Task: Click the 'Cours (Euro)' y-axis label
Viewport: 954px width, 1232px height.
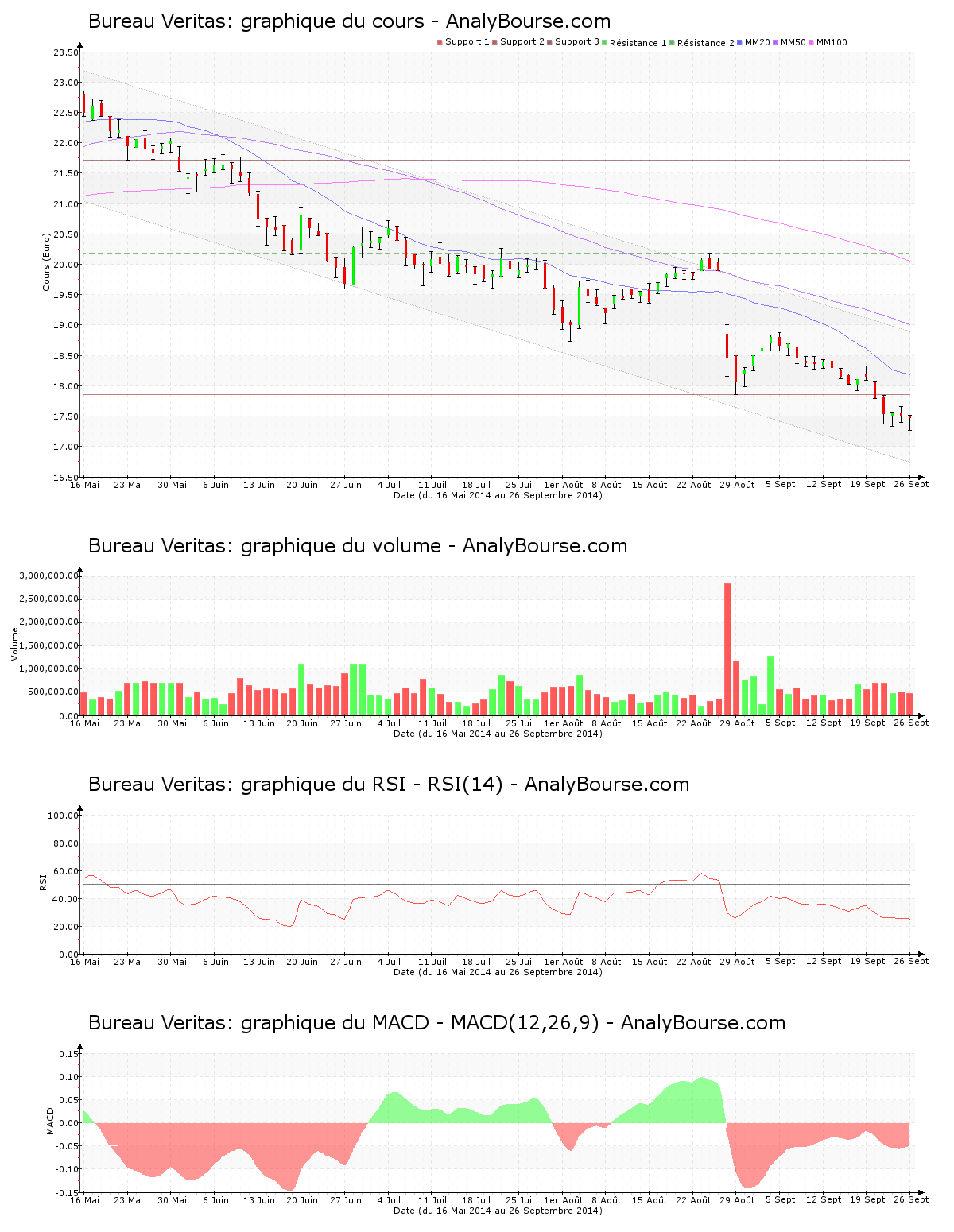Action: pyautogui.click(x=47, y=262)
